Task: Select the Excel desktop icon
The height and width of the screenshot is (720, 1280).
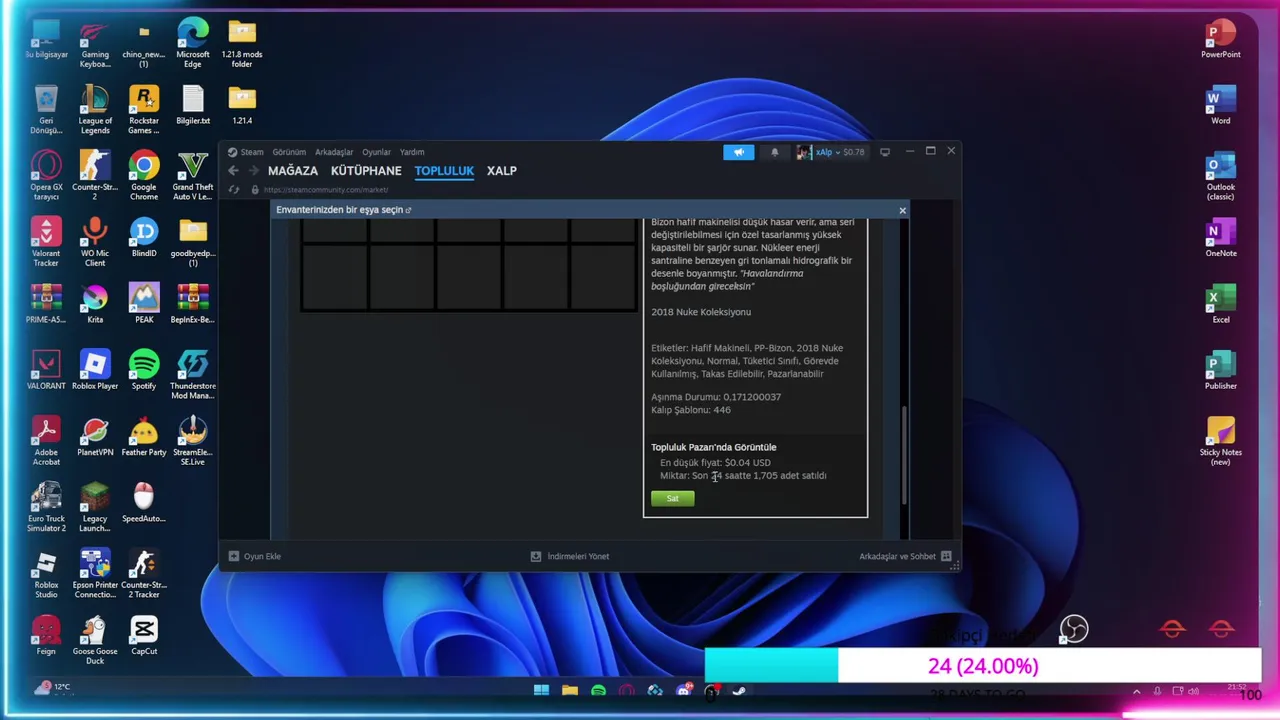Action: [1221, 303]
